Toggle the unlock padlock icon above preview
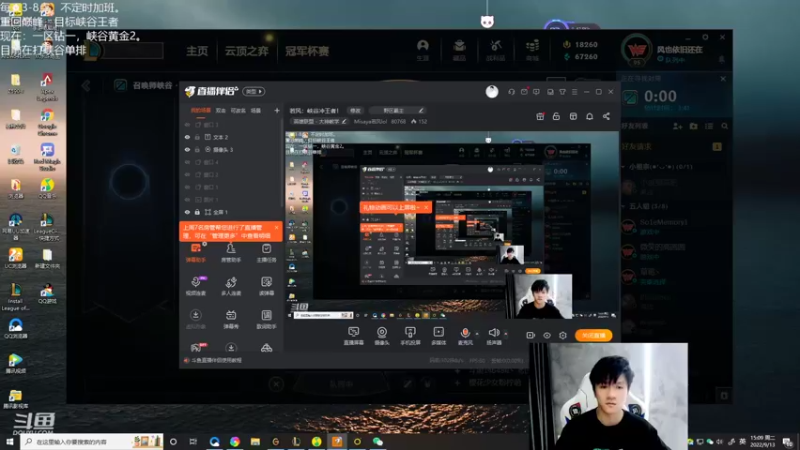 [556, 116]
